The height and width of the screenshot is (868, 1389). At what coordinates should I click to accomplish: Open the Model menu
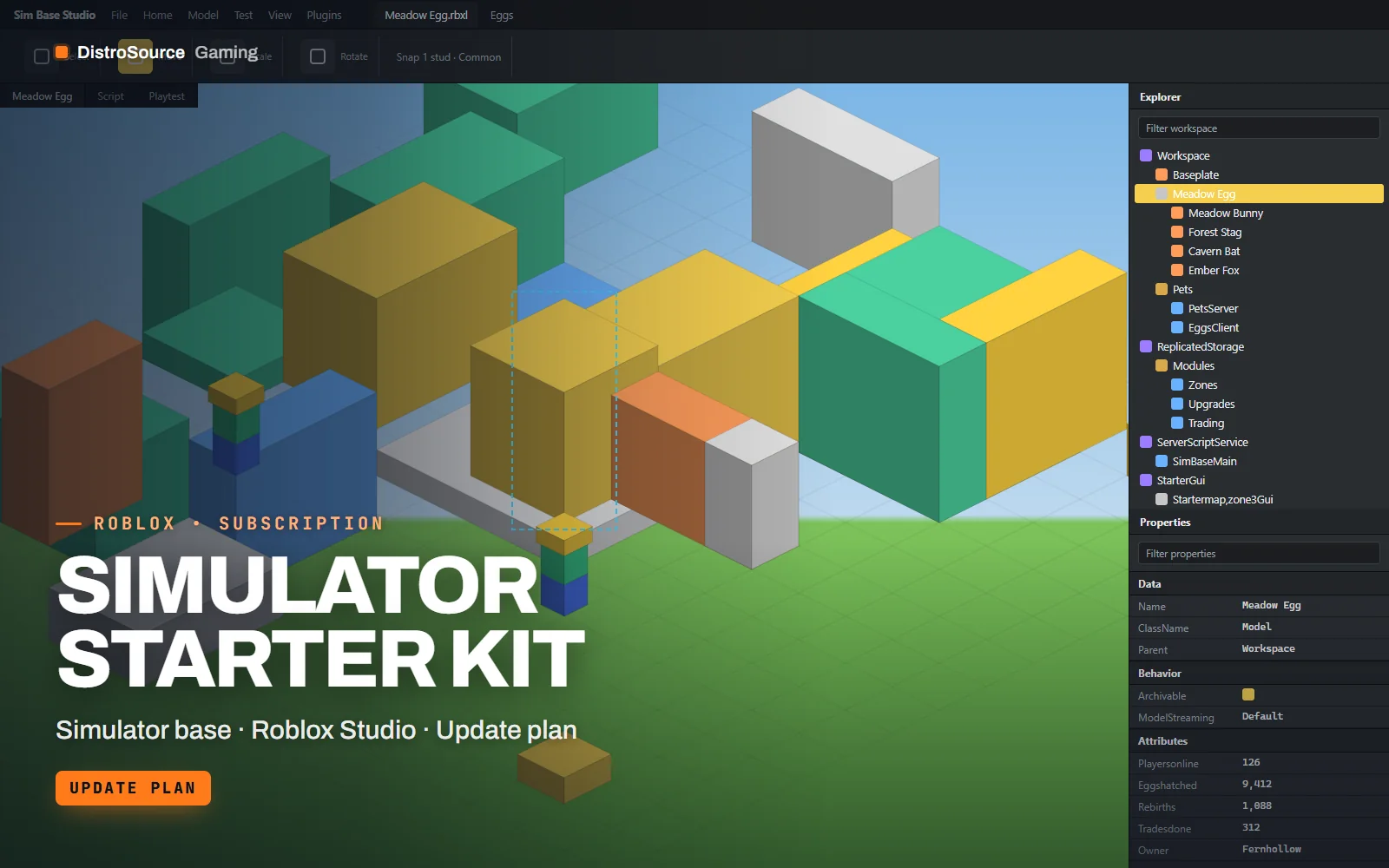203,15
